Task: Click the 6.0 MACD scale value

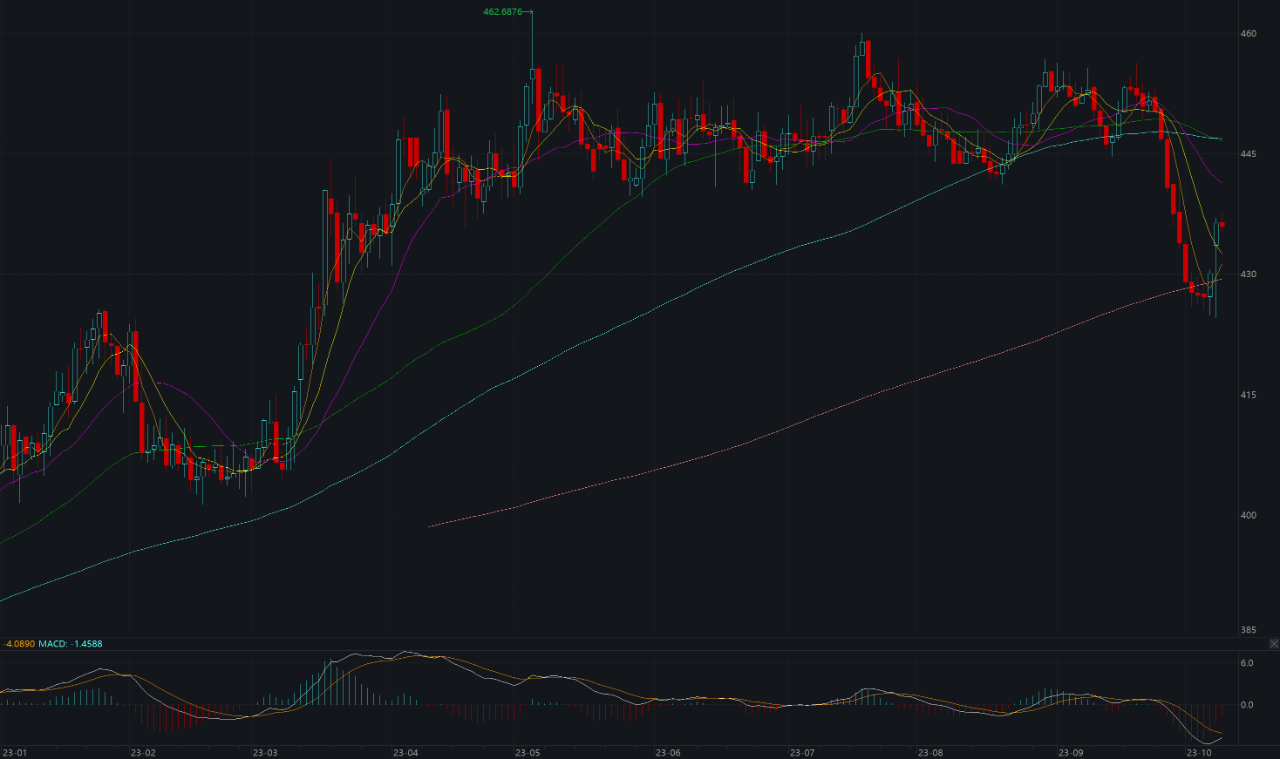Action: (1246, 663)
